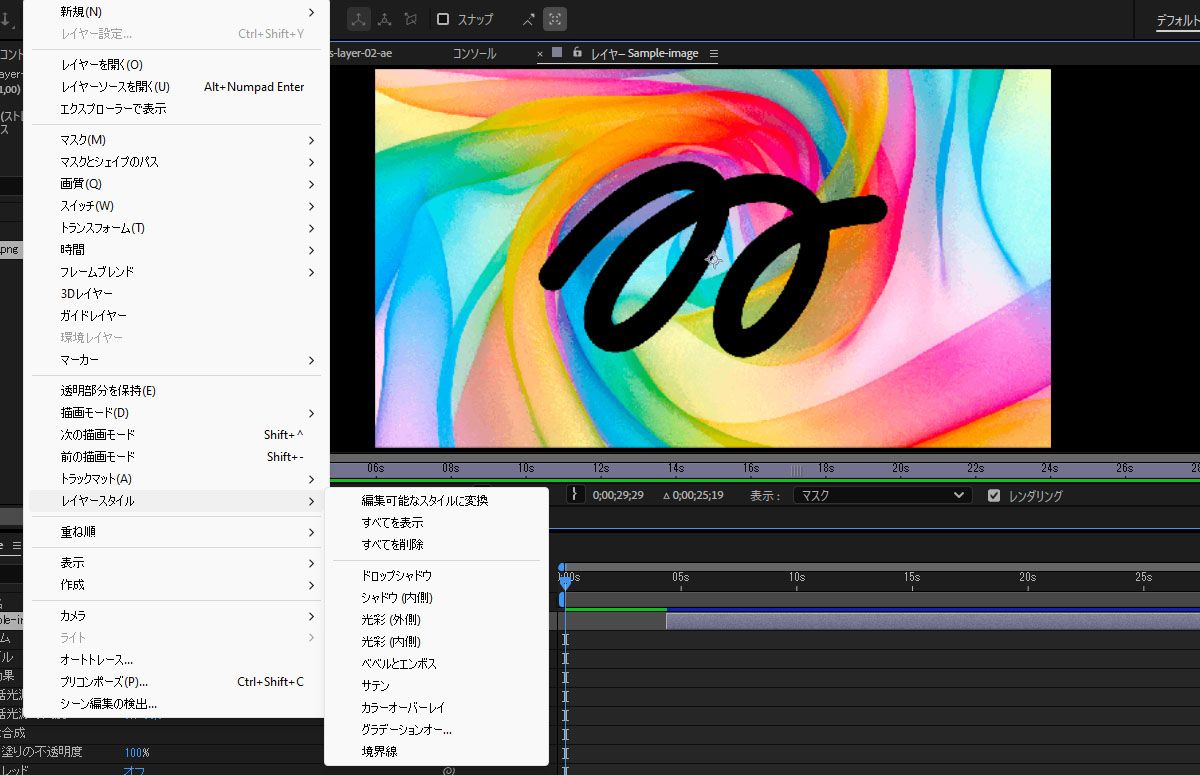
Task: Enable the スナップ checkbox
Action: pyautogui.click(x=443, y=19)
